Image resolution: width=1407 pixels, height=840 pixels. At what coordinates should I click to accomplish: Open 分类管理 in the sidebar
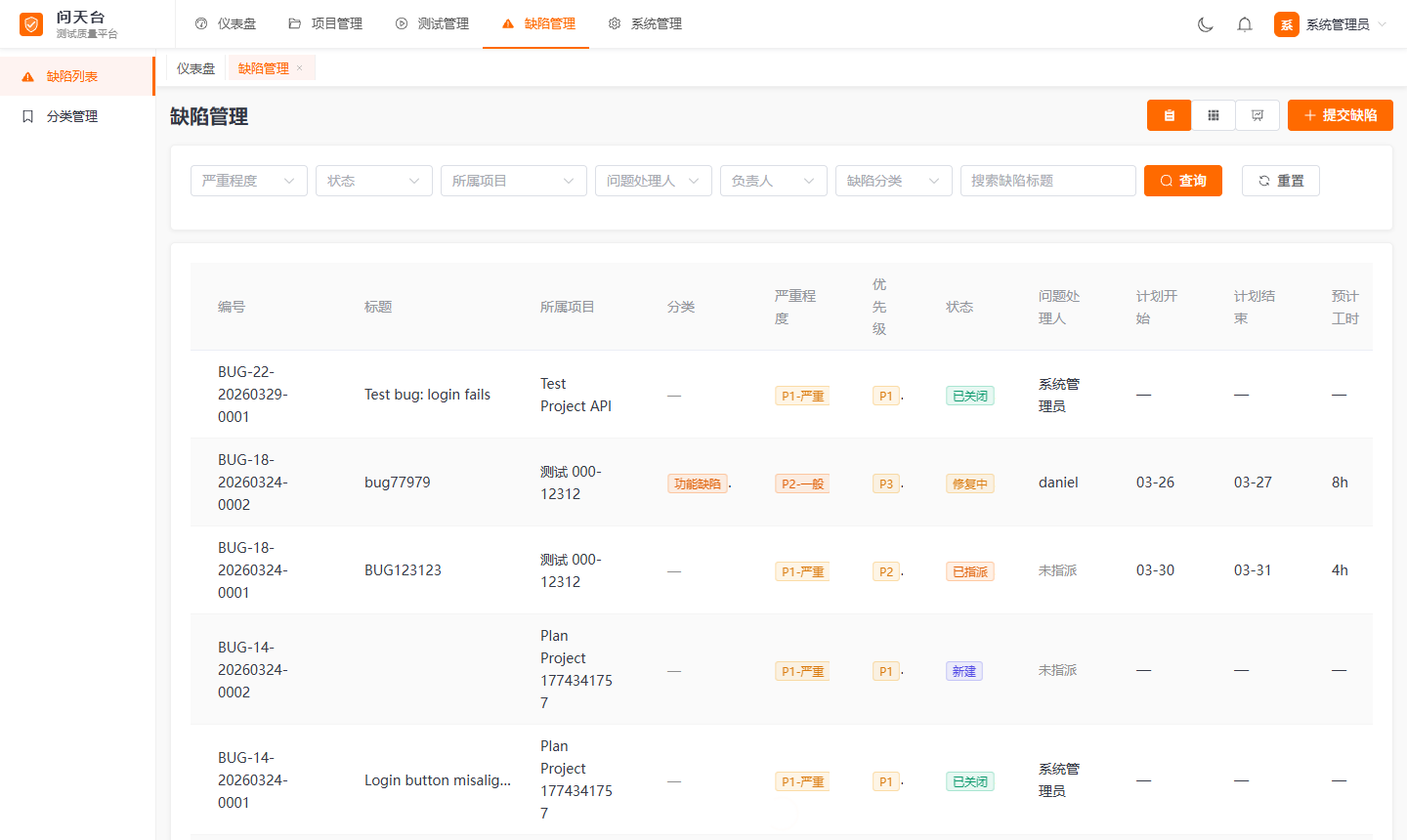[77, 116]
